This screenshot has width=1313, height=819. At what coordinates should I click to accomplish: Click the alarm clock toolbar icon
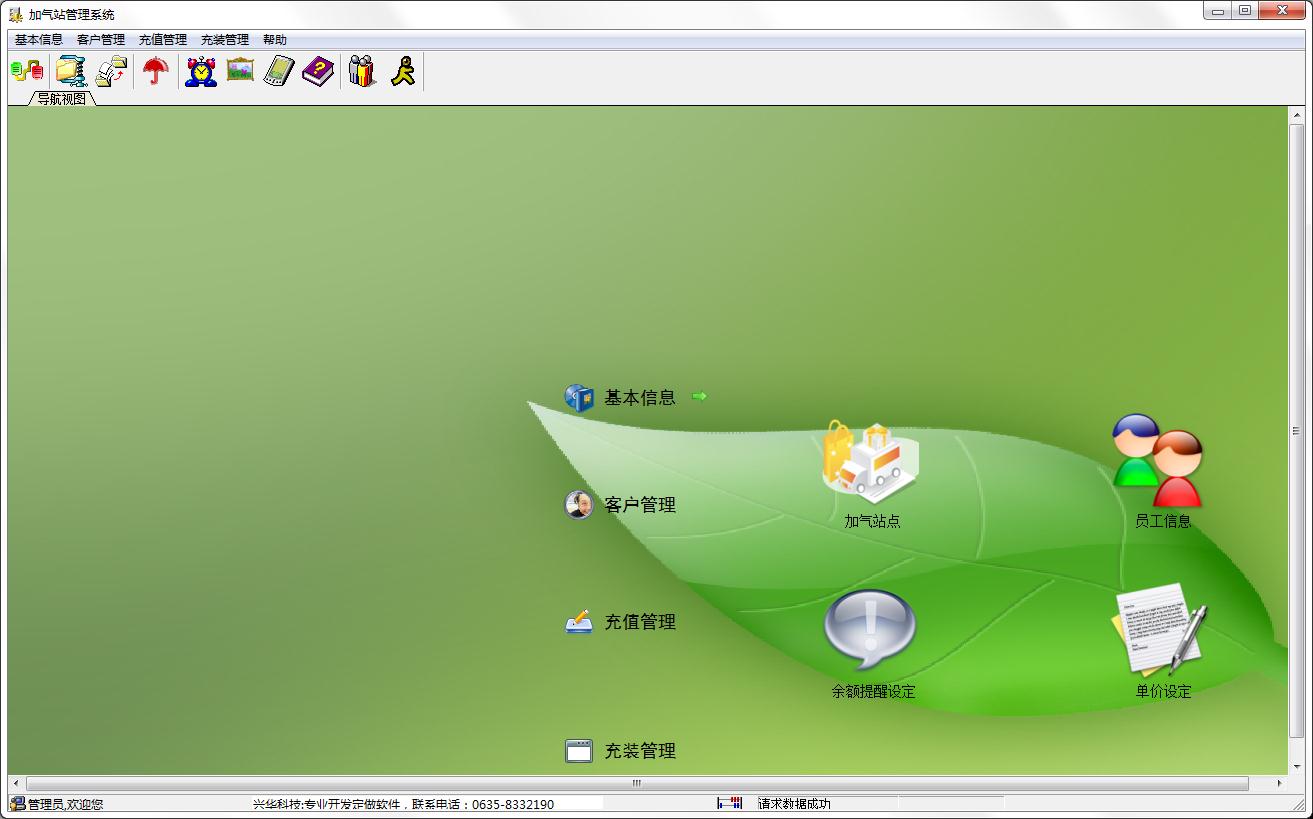click(x=201, y=72)
